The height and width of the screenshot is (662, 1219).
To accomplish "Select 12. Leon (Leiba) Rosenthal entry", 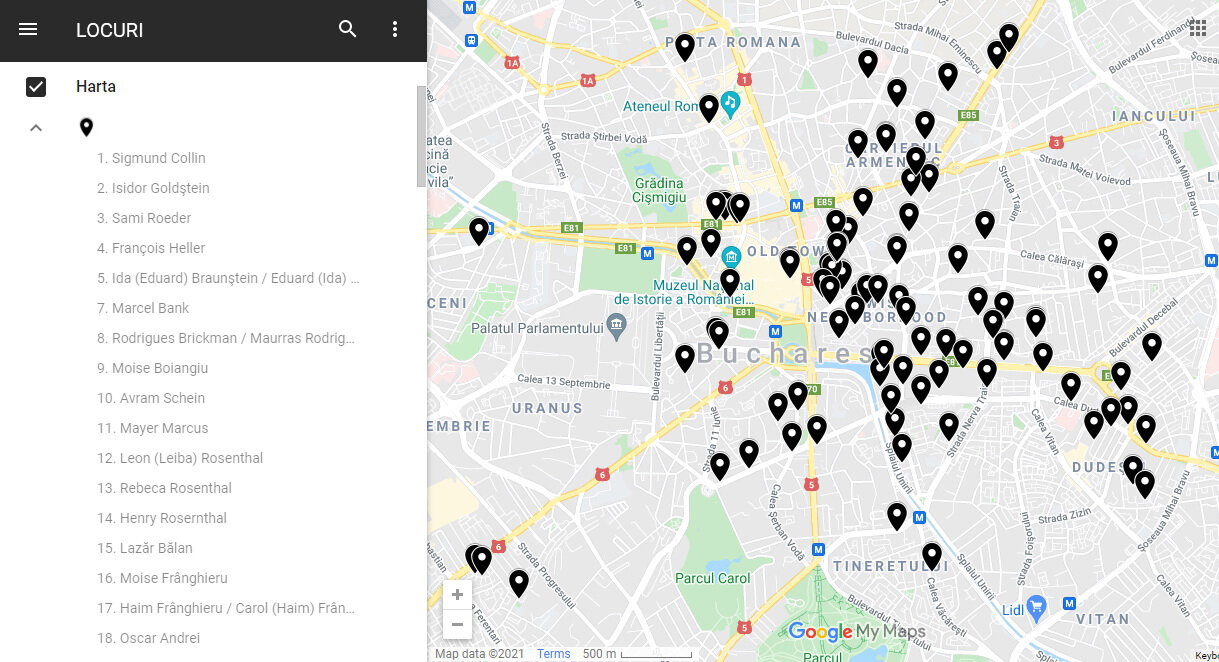I will click(x=180, y=458).
